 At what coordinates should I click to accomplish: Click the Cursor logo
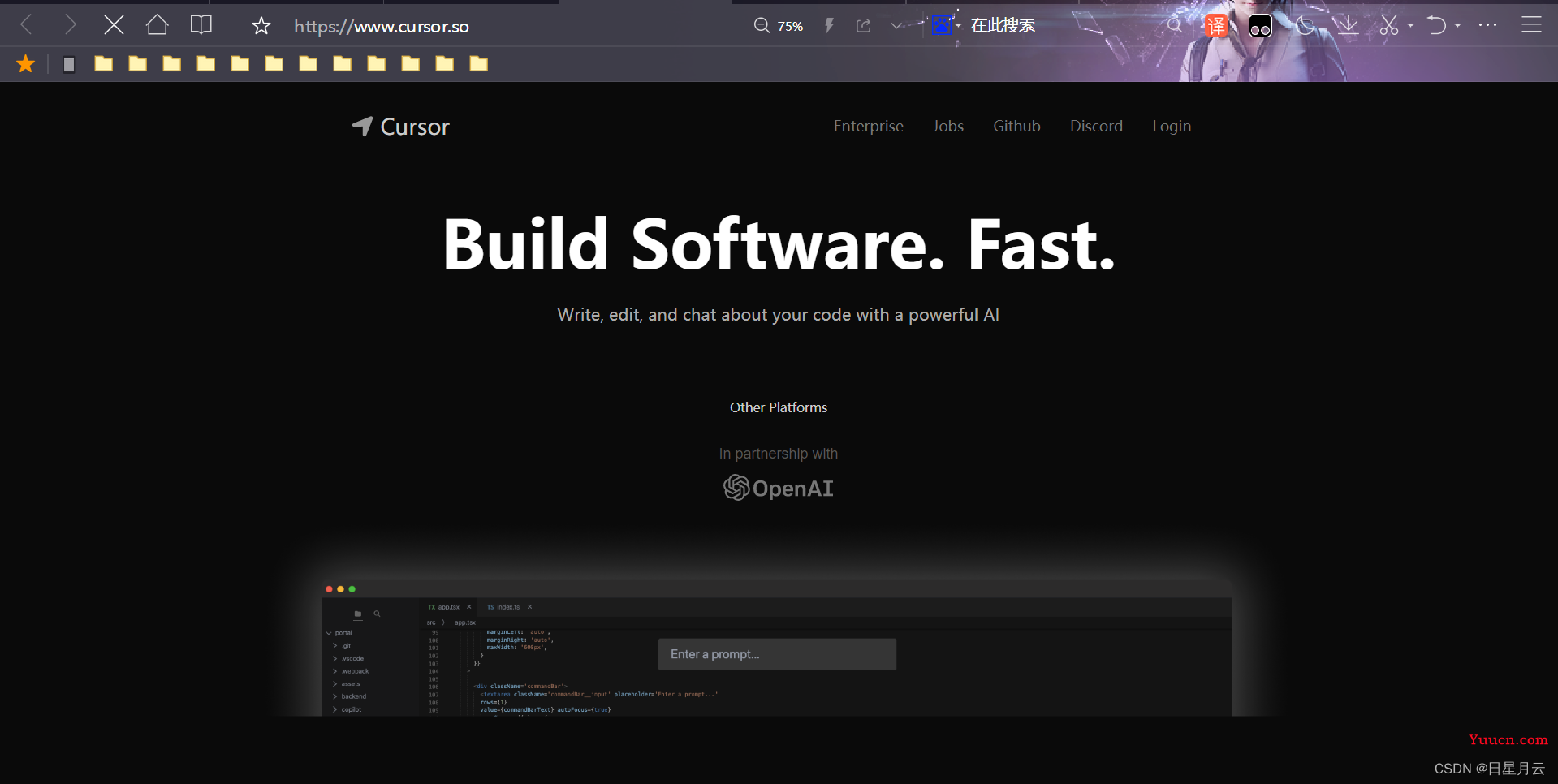(x=400, y=127)
